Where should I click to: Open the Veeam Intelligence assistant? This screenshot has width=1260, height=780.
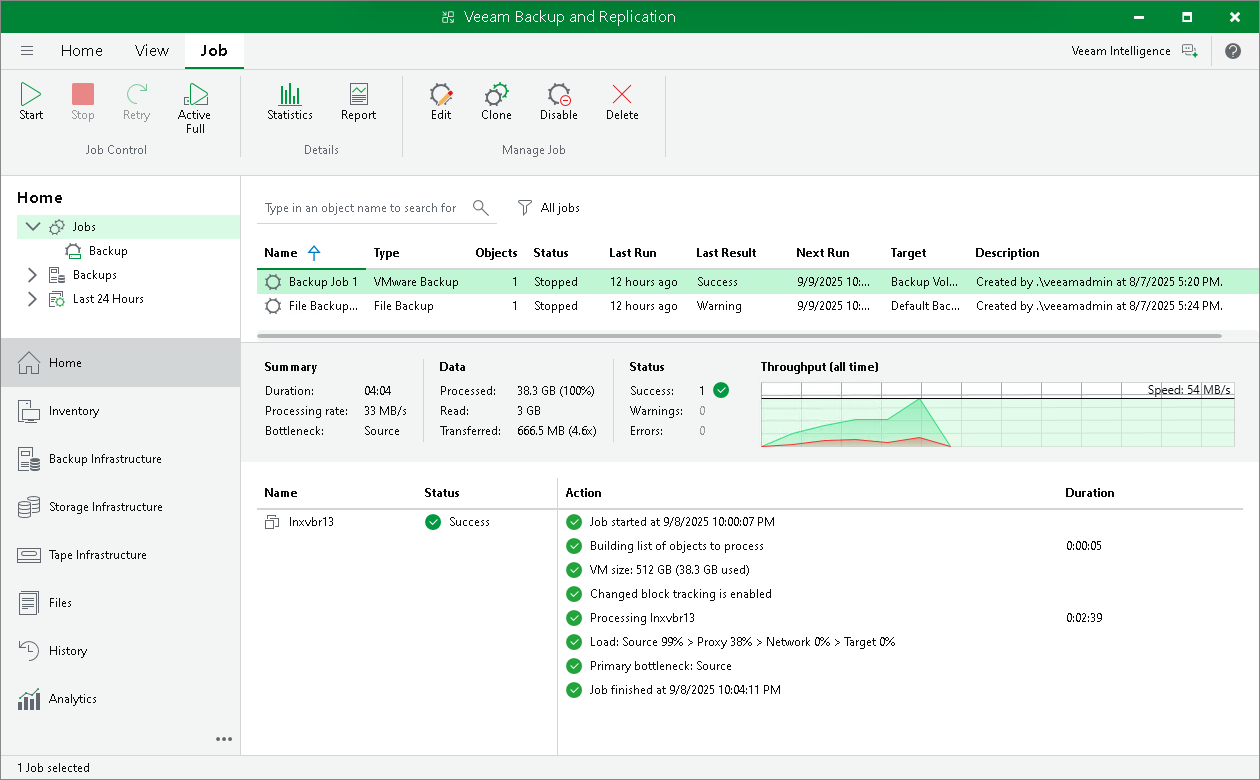point(1120,50)
